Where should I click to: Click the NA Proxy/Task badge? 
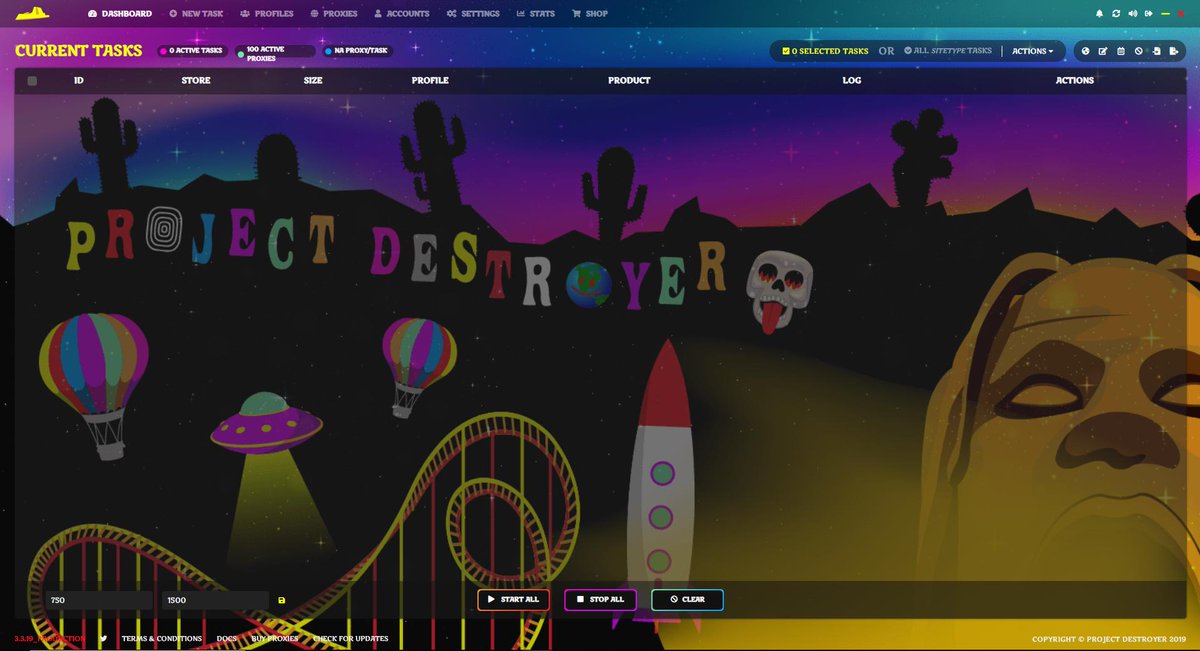358,50
